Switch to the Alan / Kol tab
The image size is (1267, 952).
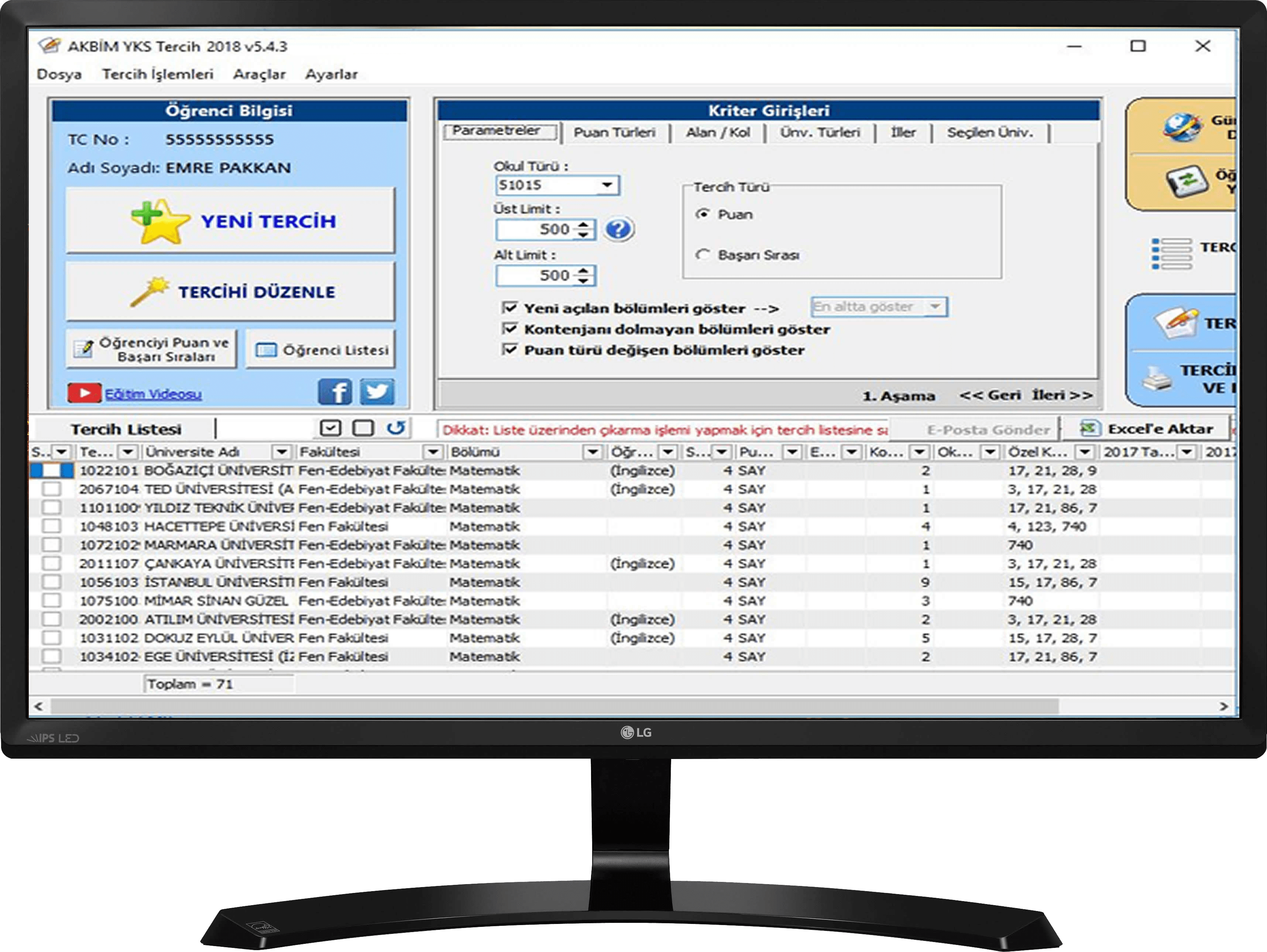coord(718,132)
